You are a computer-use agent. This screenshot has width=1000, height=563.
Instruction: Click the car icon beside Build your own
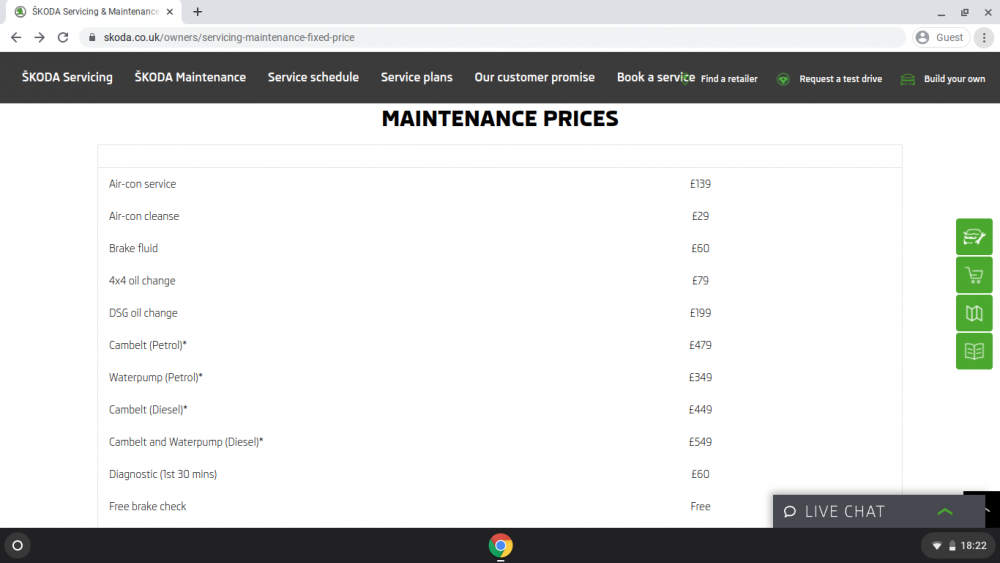[908, 79]
